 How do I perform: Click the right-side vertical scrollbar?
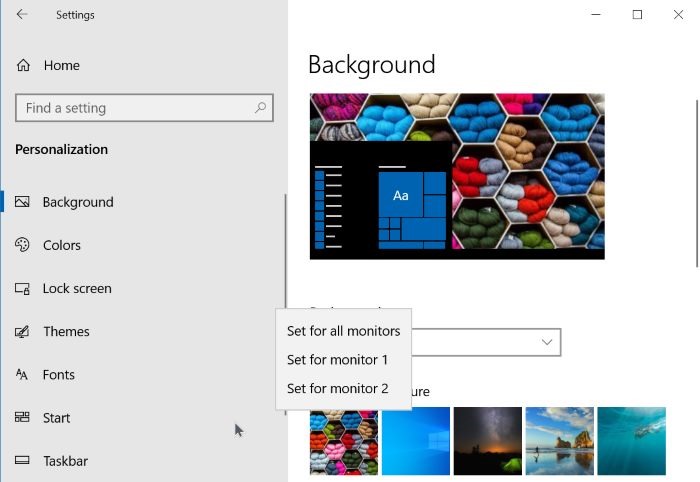coord(696,180)
